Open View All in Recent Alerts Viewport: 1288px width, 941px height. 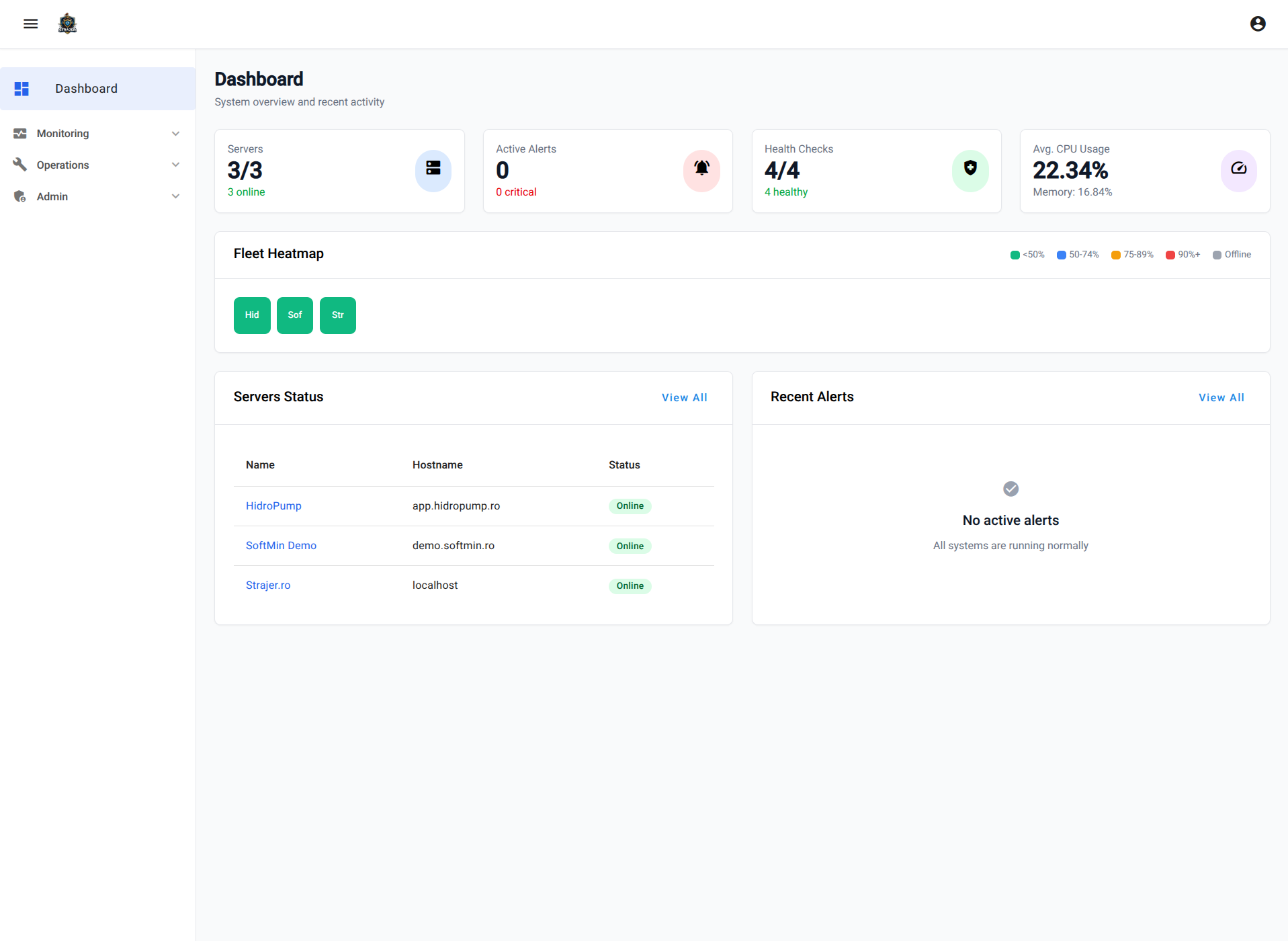[1221, 397]
